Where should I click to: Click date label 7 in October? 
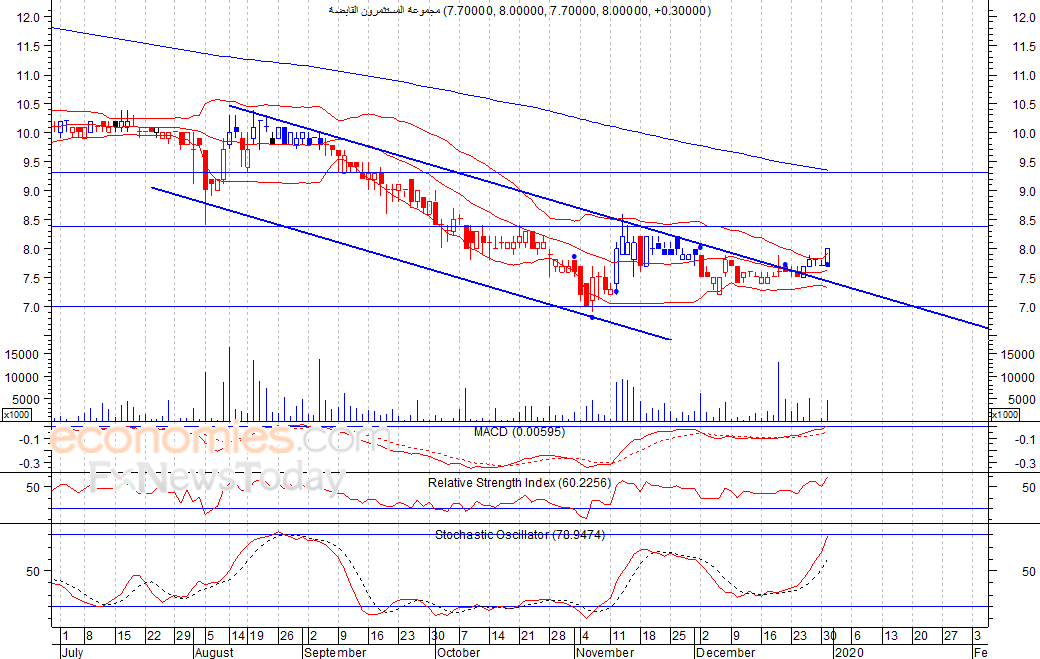pyautogui.click(x=464, y=636)
